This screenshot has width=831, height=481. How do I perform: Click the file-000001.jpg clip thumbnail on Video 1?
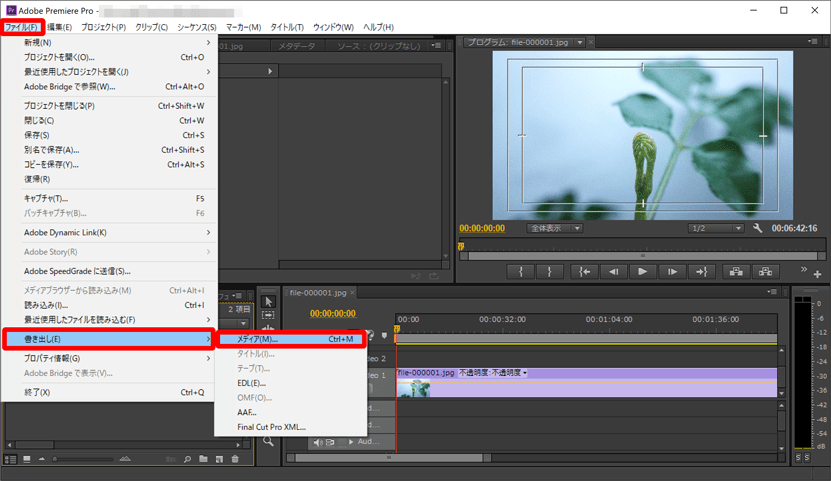pos(413,389)
